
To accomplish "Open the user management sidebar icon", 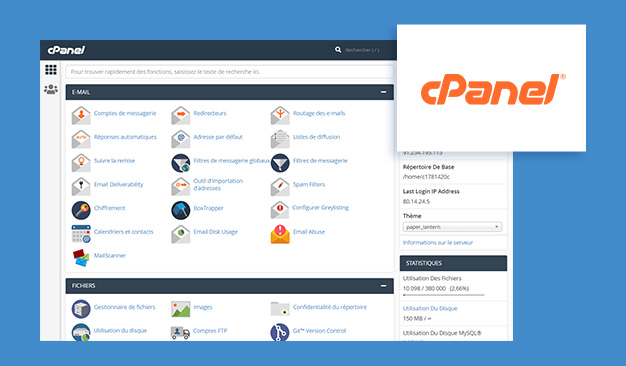I will (x=51, y=89).
